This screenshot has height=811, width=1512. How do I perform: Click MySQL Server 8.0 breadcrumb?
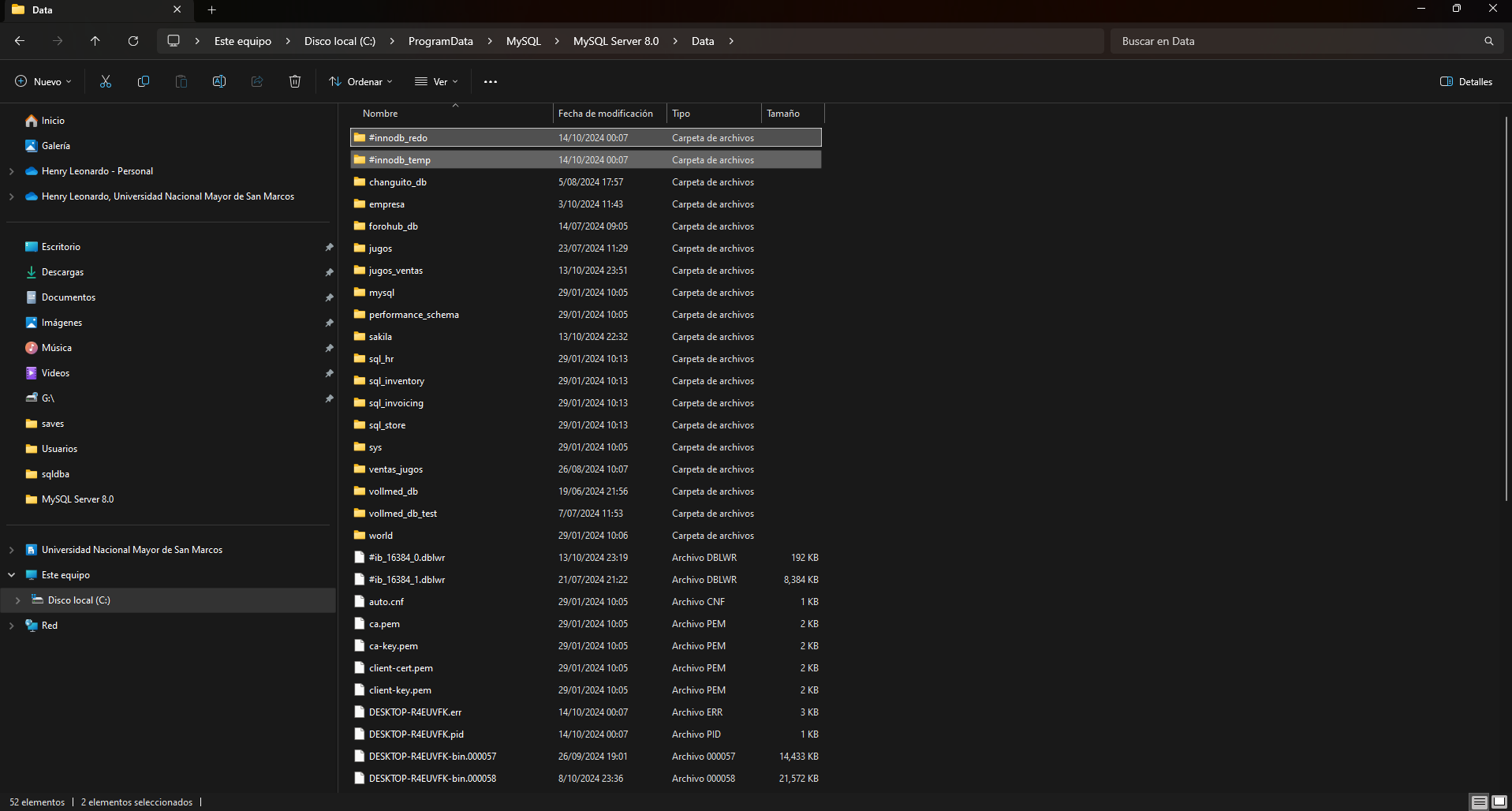[616, 41]
